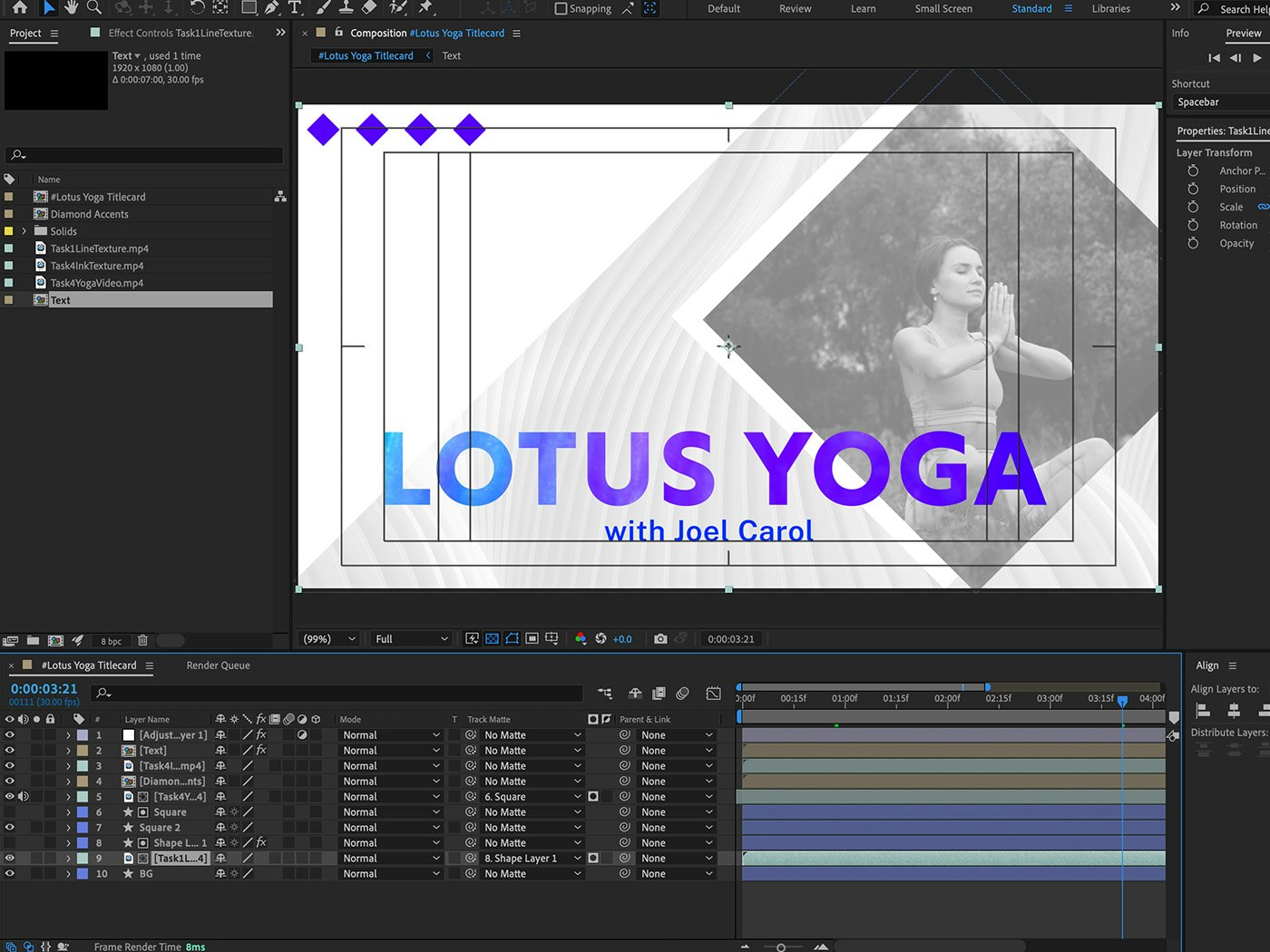Hide the Square 2 layer
Image resolution: width=1270 pixels, height=952 pixels.
coord(10,828)
